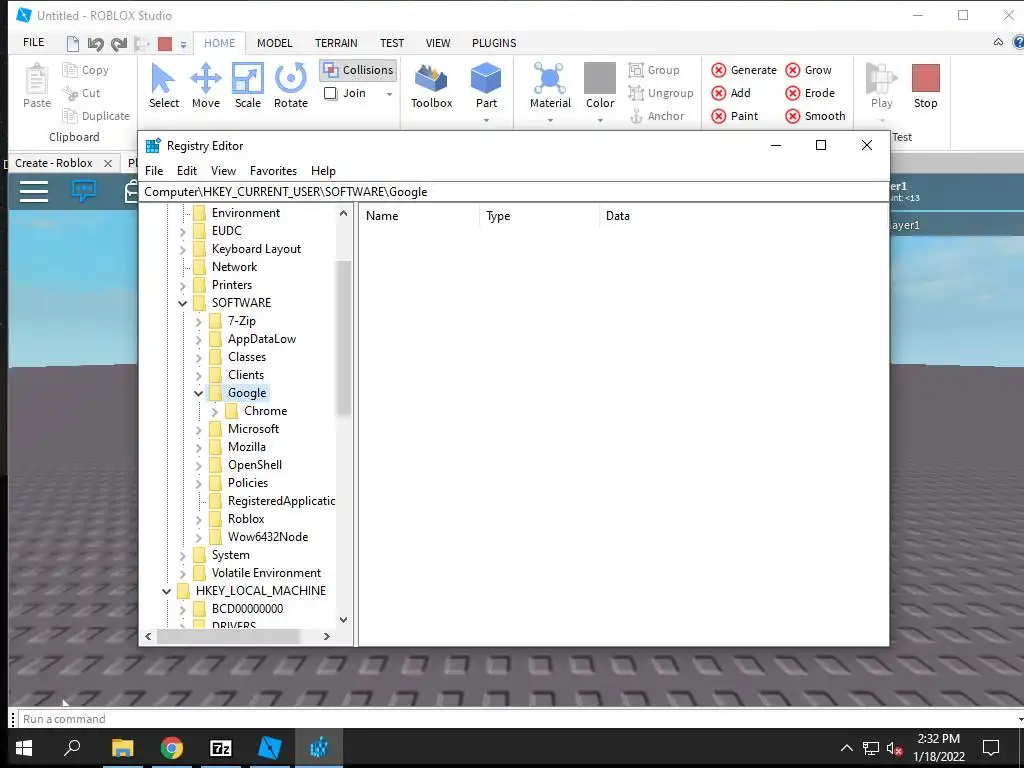This screenshot has height=768, width=1024.
Task: Click the Grow terrain tool
Action: coord(808,70)
